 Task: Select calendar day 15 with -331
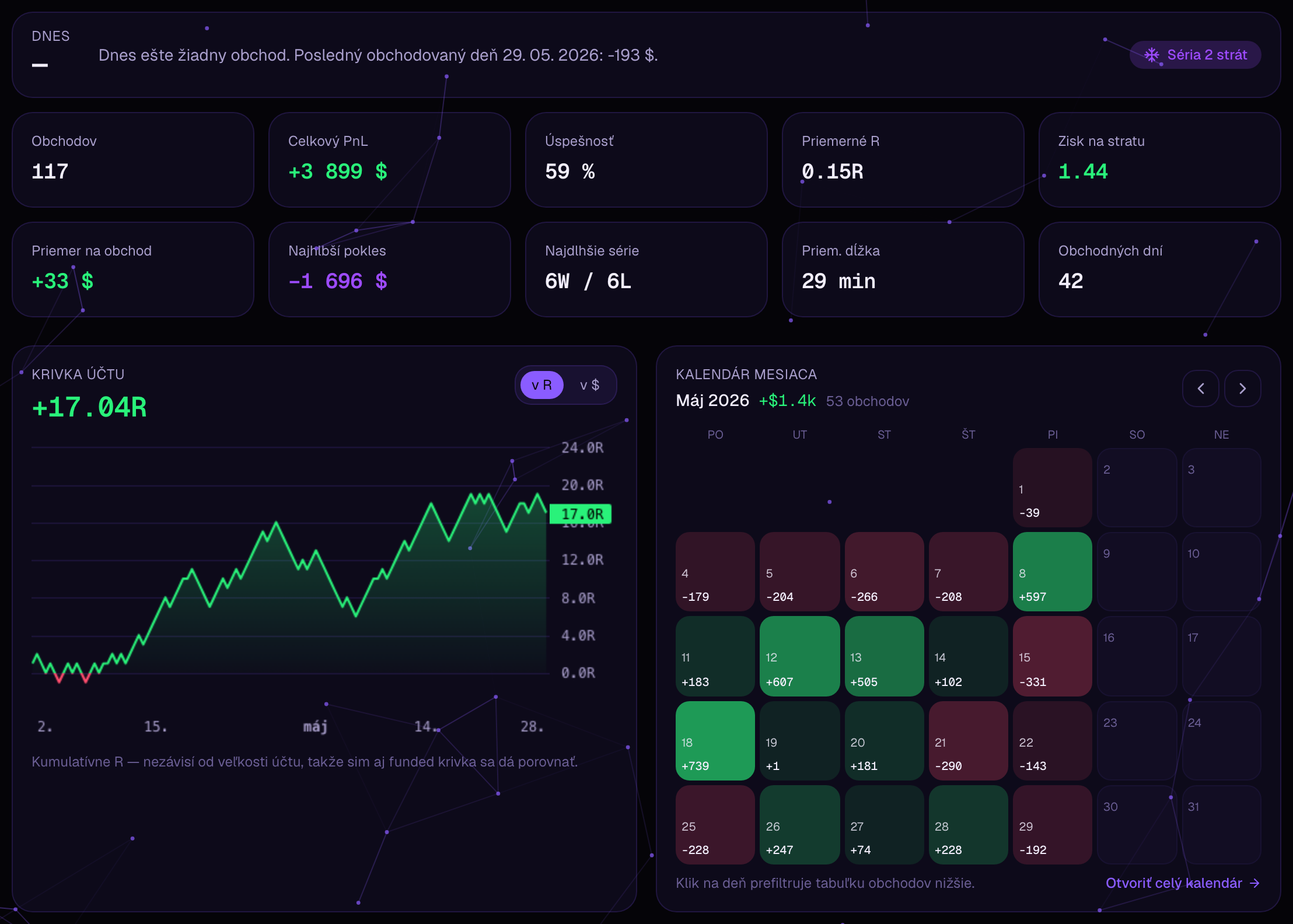coord(1053,656)
